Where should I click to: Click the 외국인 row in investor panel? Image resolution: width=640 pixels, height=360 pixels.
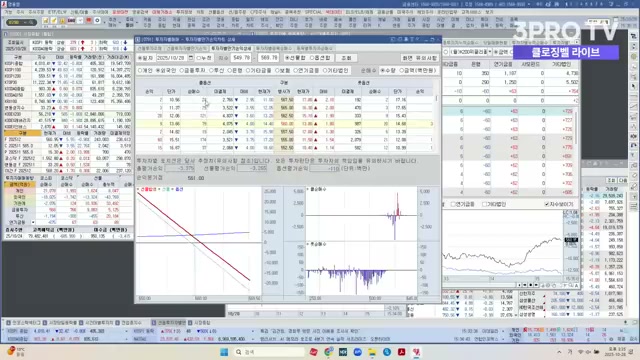point(67,197)
